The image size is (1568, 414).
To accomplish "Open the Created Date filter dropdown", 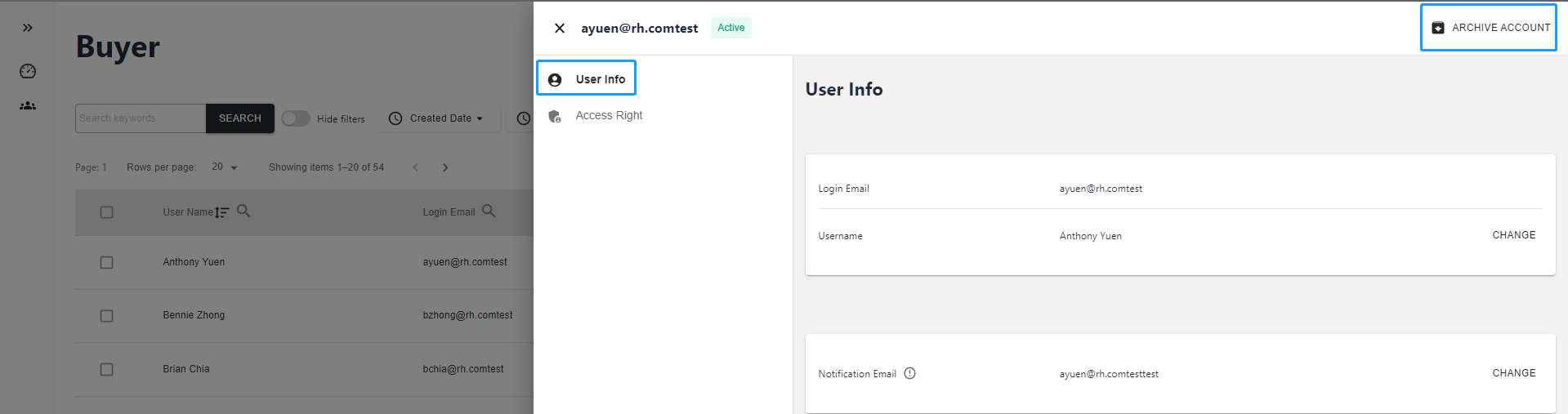I will [x=439, y=118].
